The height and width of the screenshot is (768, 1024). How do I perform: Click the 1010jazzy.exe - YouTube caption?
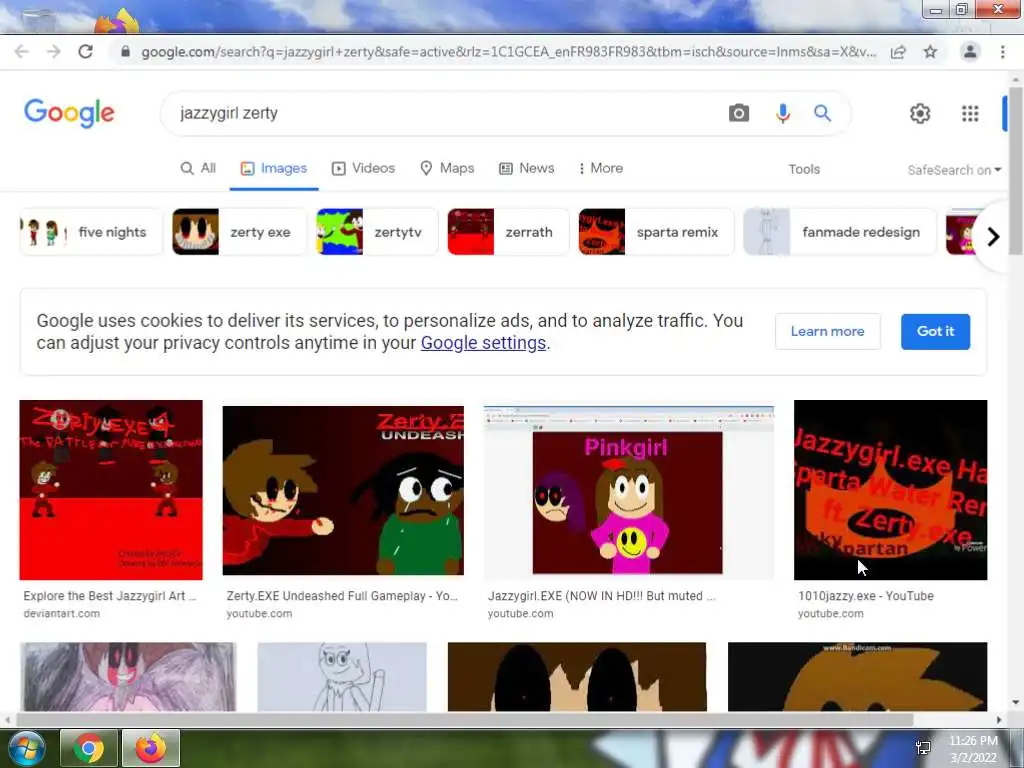866,596
